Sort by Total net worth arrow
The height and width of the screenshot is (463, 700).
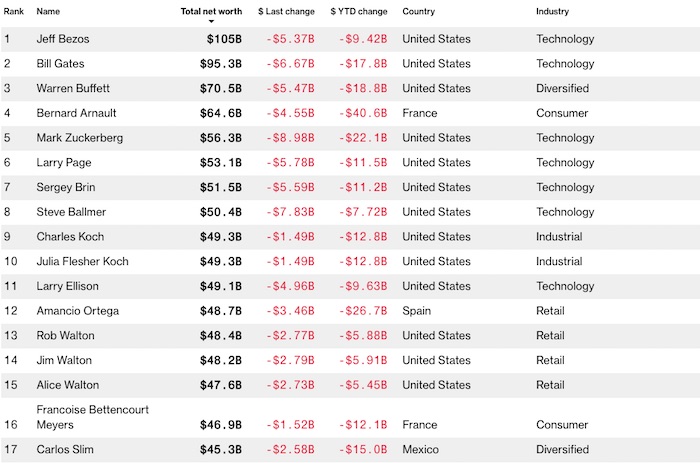pos(211,21)
